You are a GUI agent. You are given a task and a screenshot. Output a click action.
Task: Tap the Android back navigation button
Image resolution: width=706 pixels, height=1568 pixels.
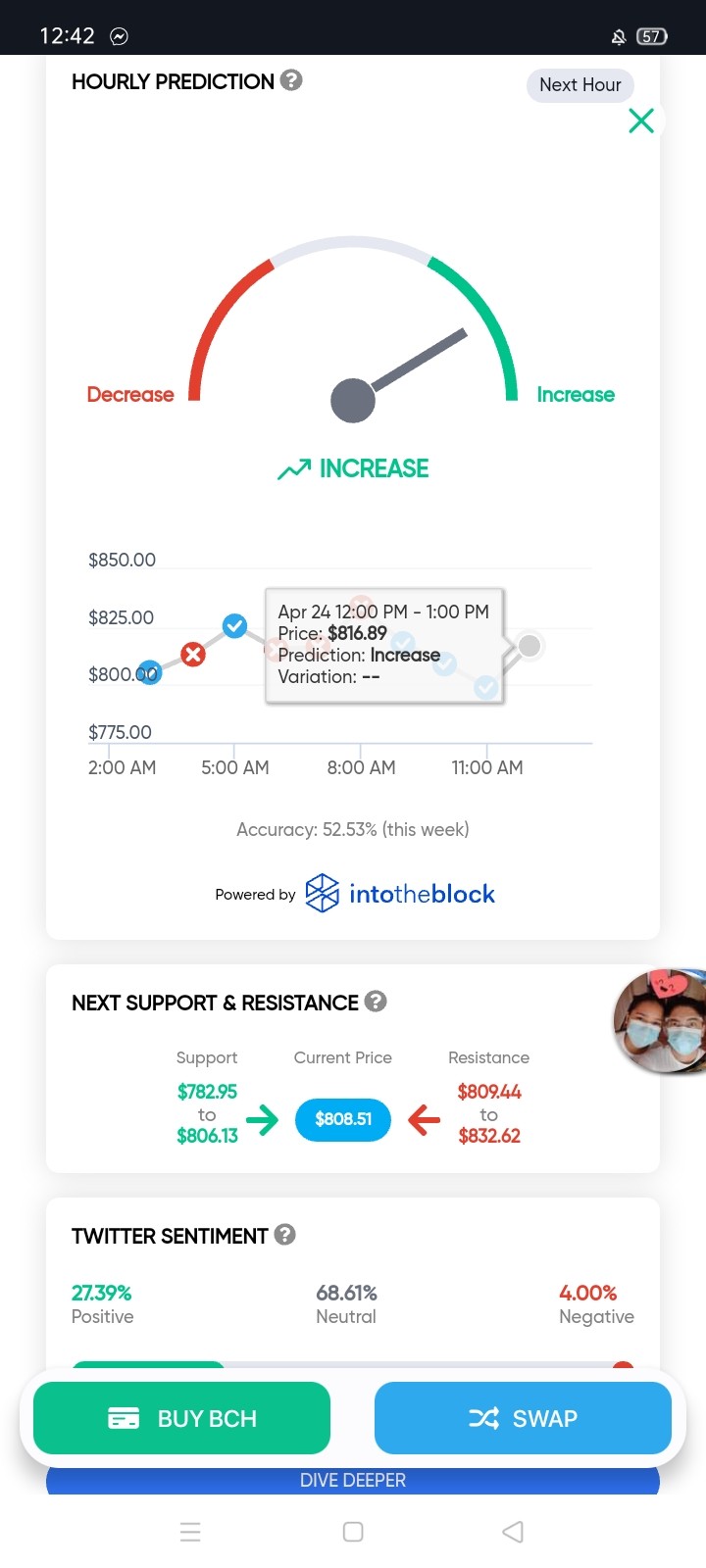513,1532
